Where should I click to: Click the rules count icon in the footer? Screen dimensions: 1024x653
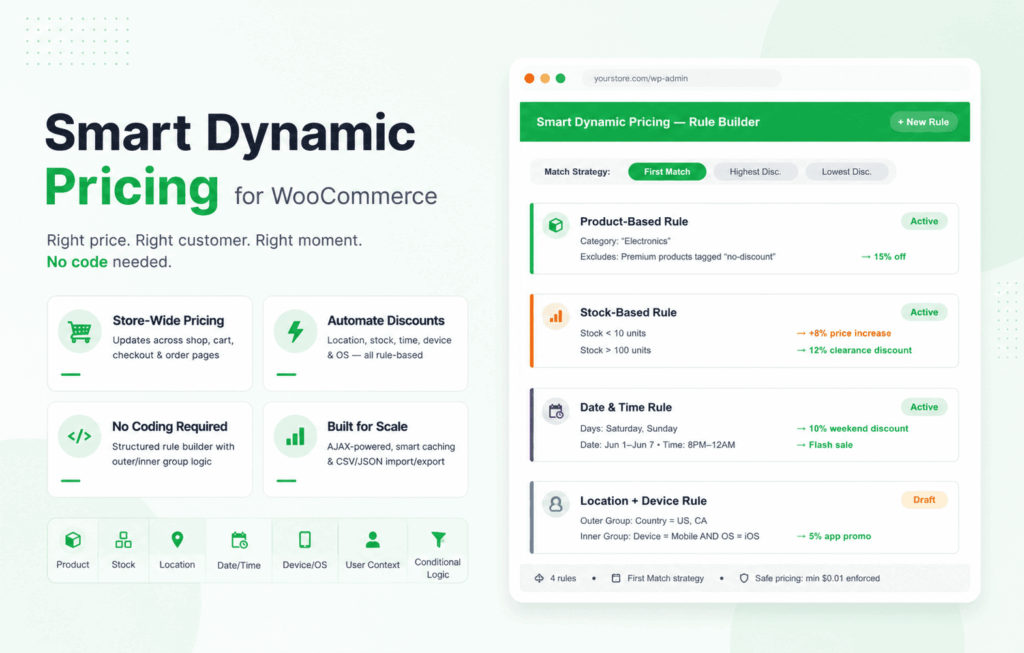coord(539,579)
